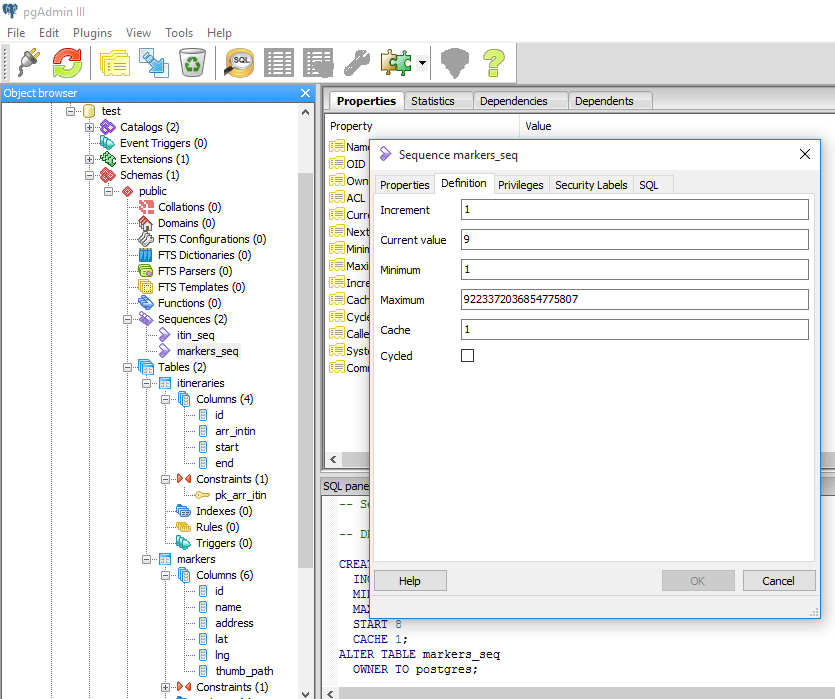Click the properties pane scroll left arrow

pyautogui.click(x=334, y=459)
